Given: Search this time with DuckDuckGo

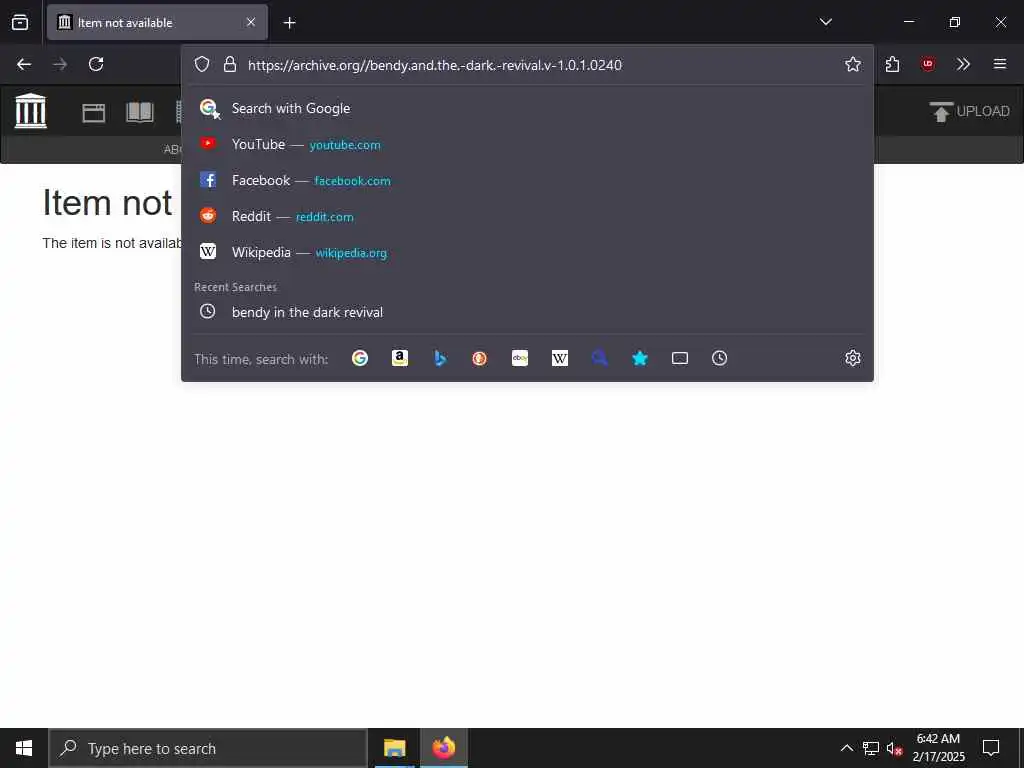Looking at the screenshot, I should (x=479, y=358).
